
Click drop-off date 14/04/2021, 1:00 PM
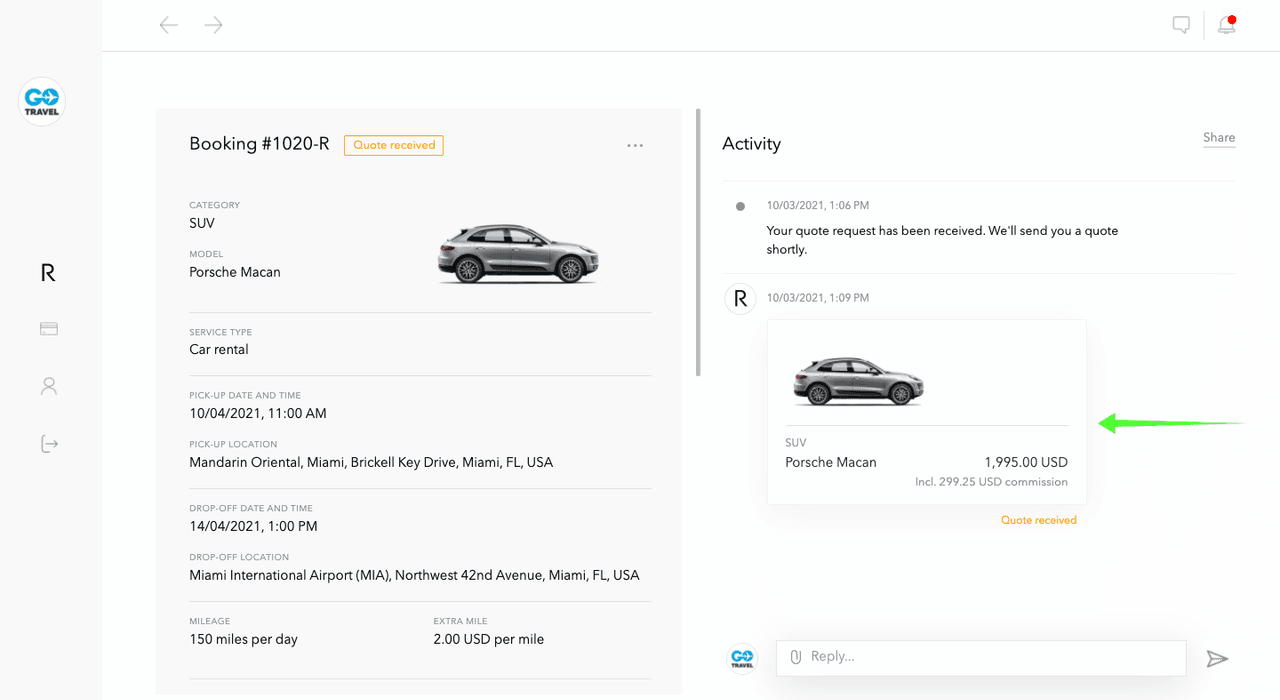click(x=253, y=526)
